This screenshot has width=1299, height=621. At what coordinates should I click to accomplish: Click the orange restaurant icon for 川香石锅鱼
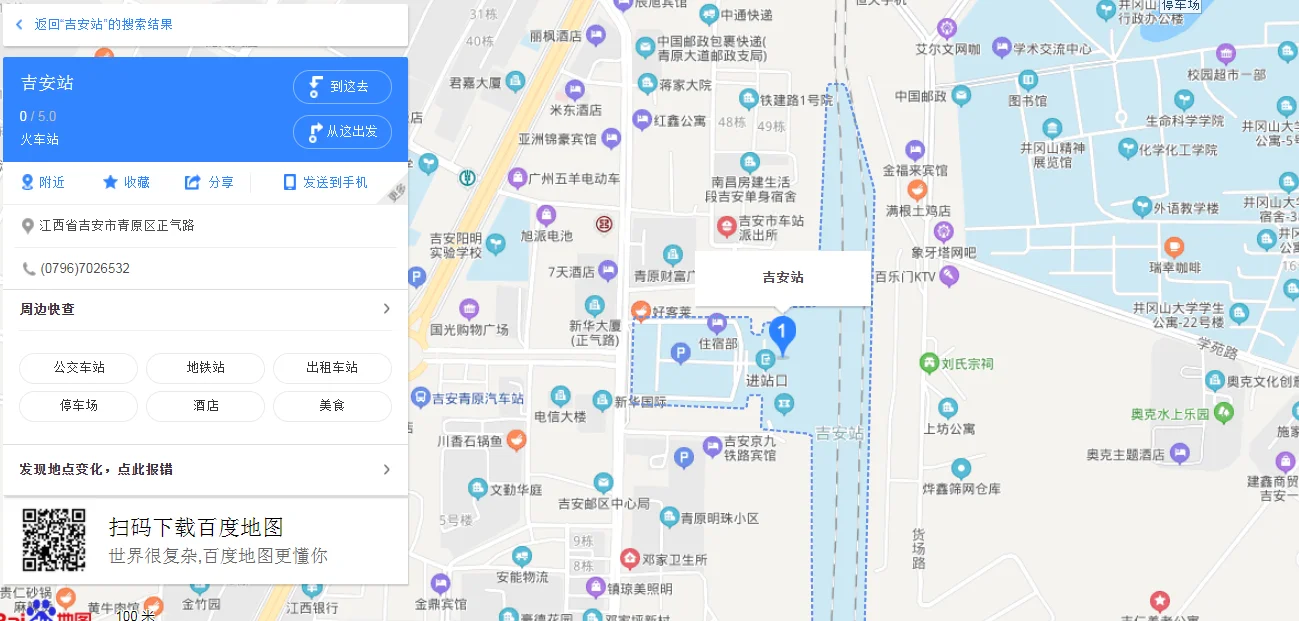coord(514,438)
